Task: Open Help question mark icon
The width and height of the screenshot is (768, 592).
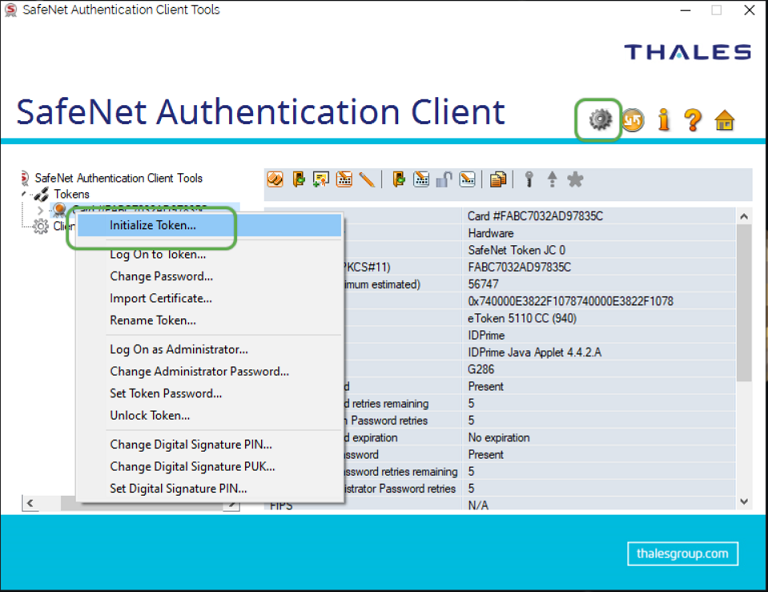Action: 693,120
